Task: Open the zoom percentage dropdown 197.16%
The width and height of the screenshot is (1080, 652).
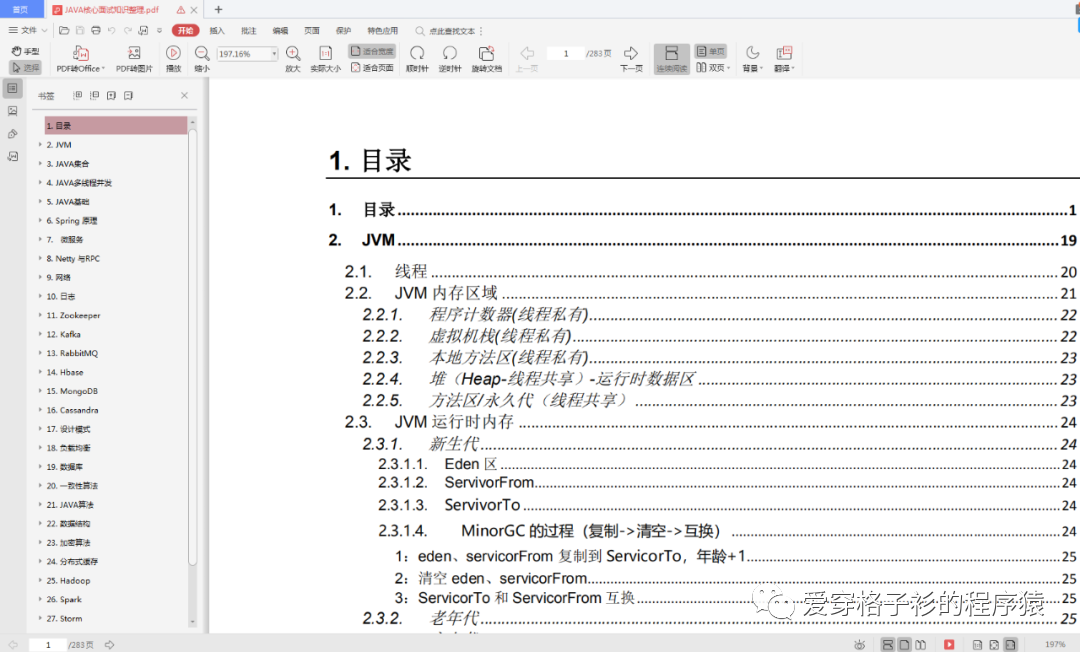Action: point(274,54)
